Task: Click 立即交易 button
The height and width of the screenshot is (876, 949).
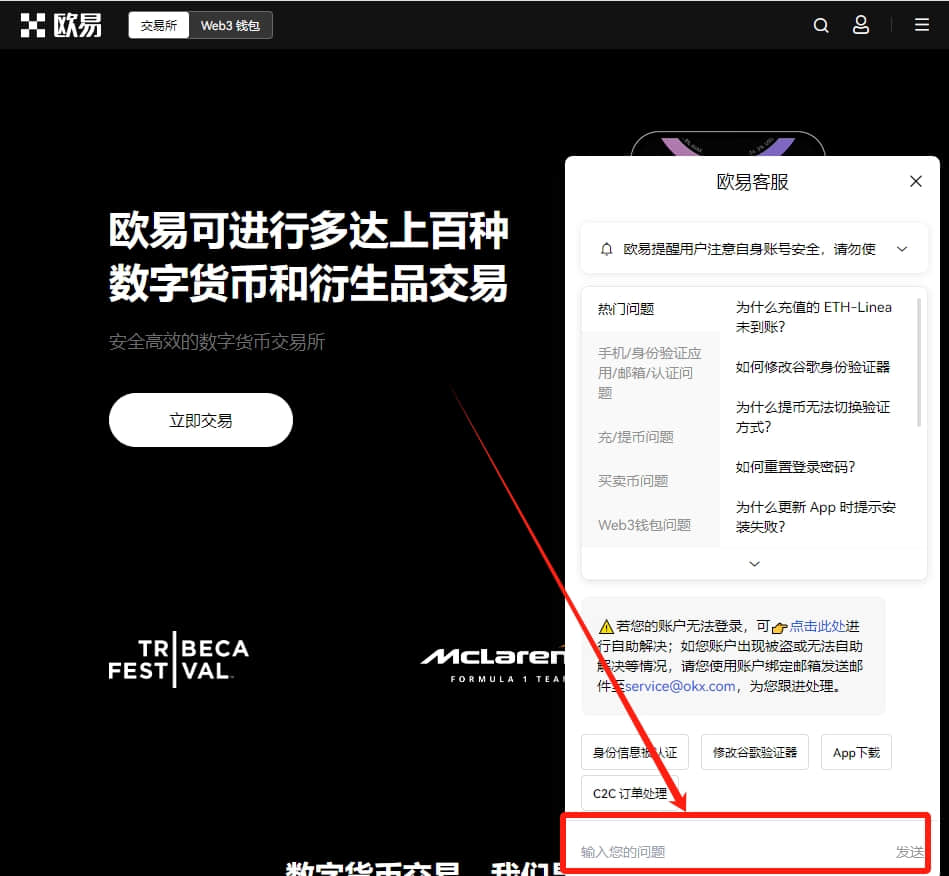Action: click(x=200, y=420)
